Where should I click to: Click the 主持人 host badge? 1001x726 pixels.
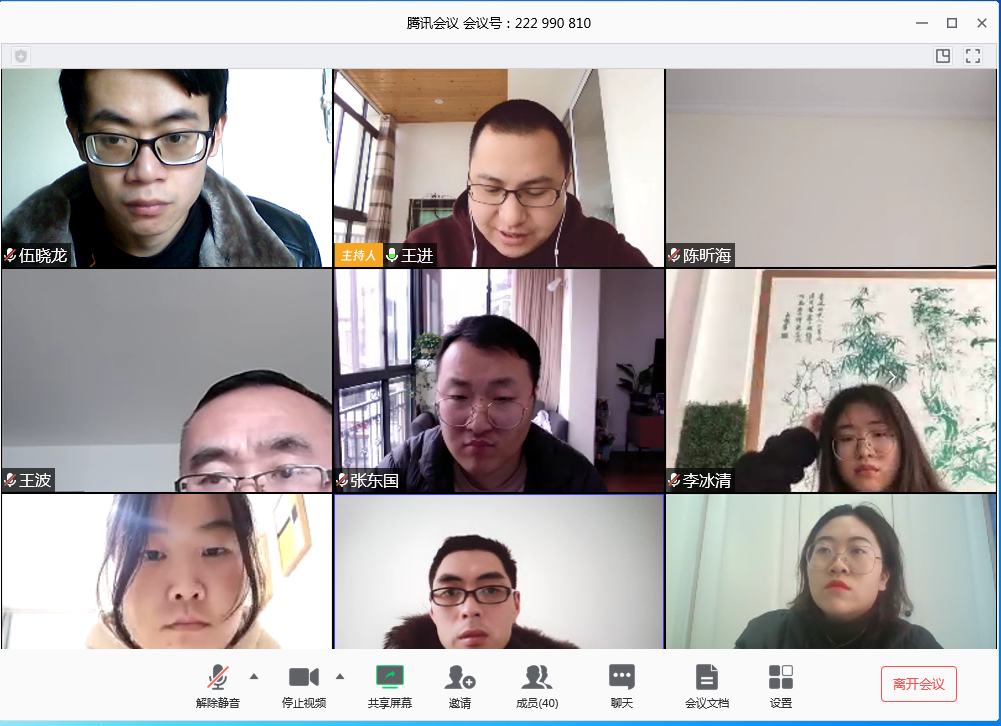pos(358,255)
